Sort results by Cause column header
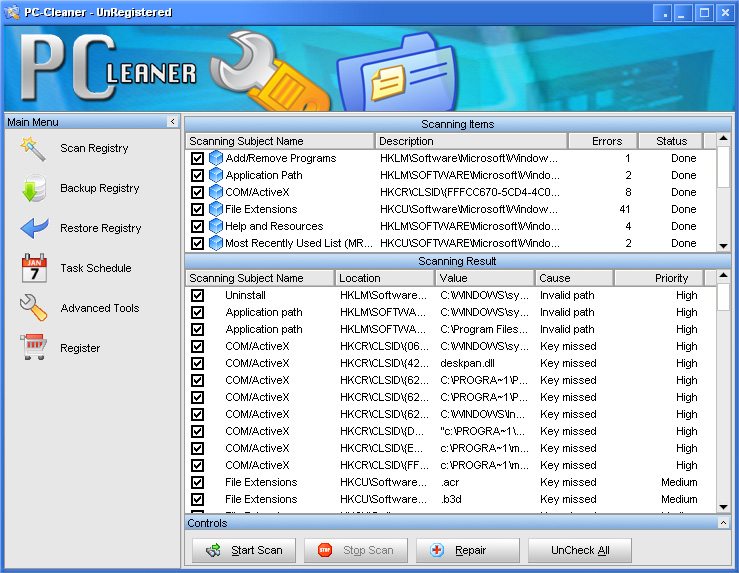 pyautogui.click(x=574, y=278)
